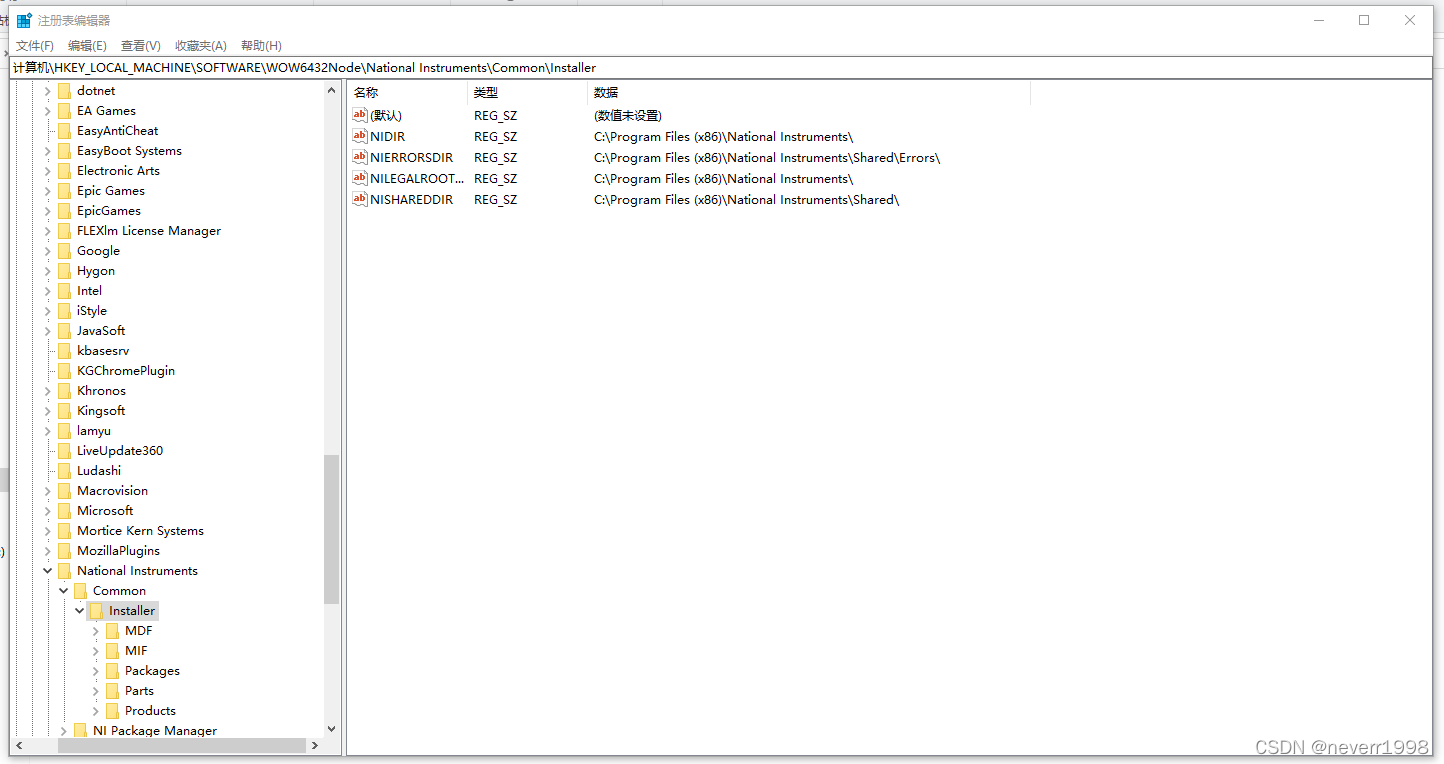
Task: Click the registry path address bar
Action: [721, 68]
